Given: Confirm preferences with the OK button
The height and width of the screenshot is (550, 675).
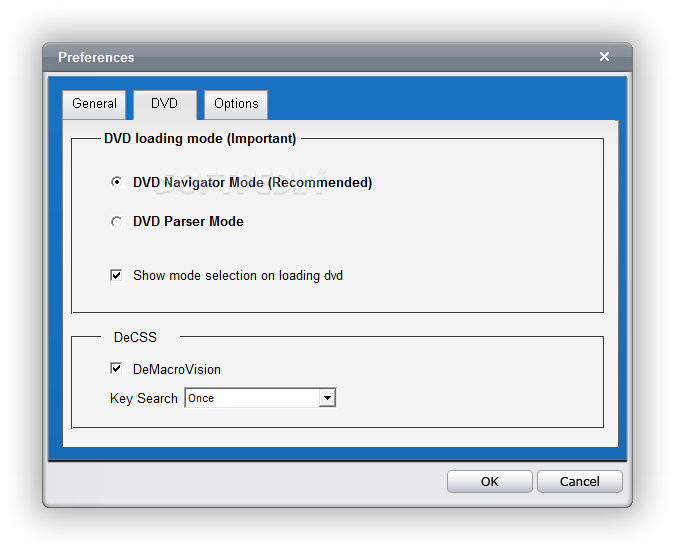Looking at the screenshot, I should pos(489,481).
